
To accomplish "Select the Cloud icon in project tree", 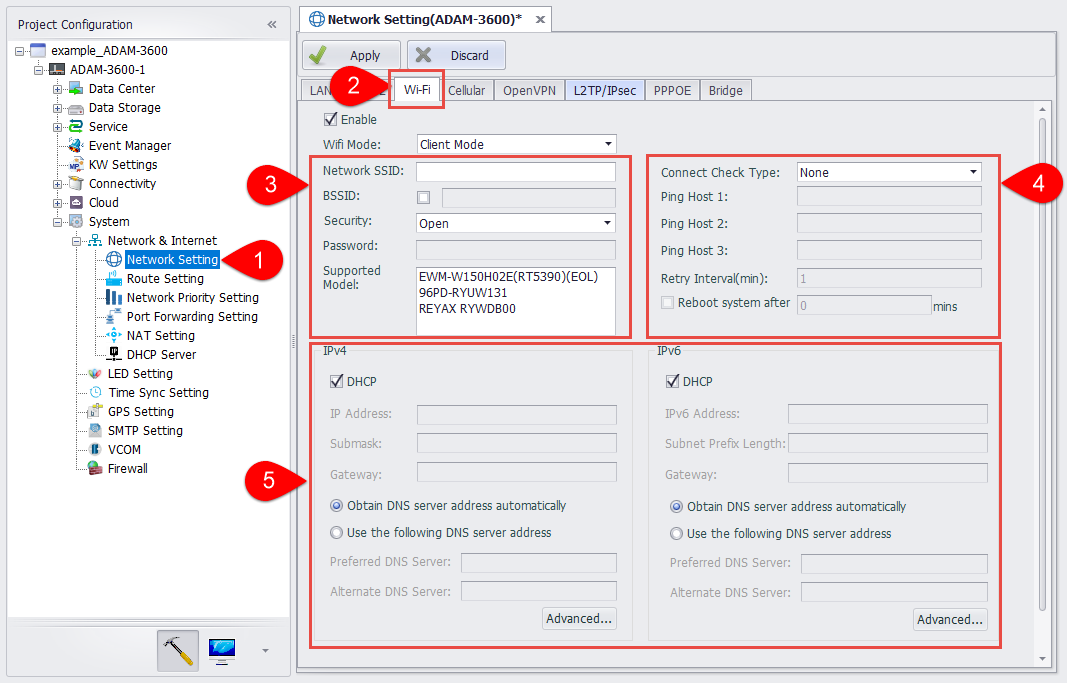I will coord(75,202).
